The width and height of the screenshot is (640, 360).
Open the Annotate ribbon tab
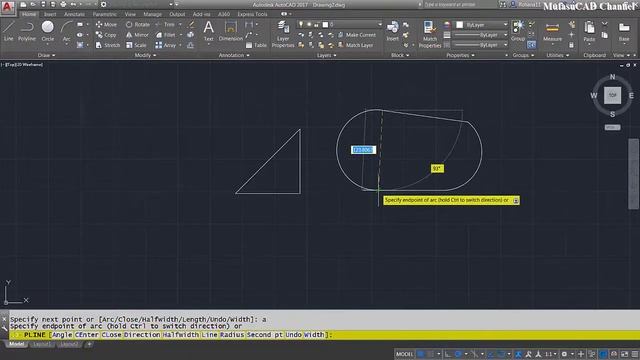tap(74, 14)
